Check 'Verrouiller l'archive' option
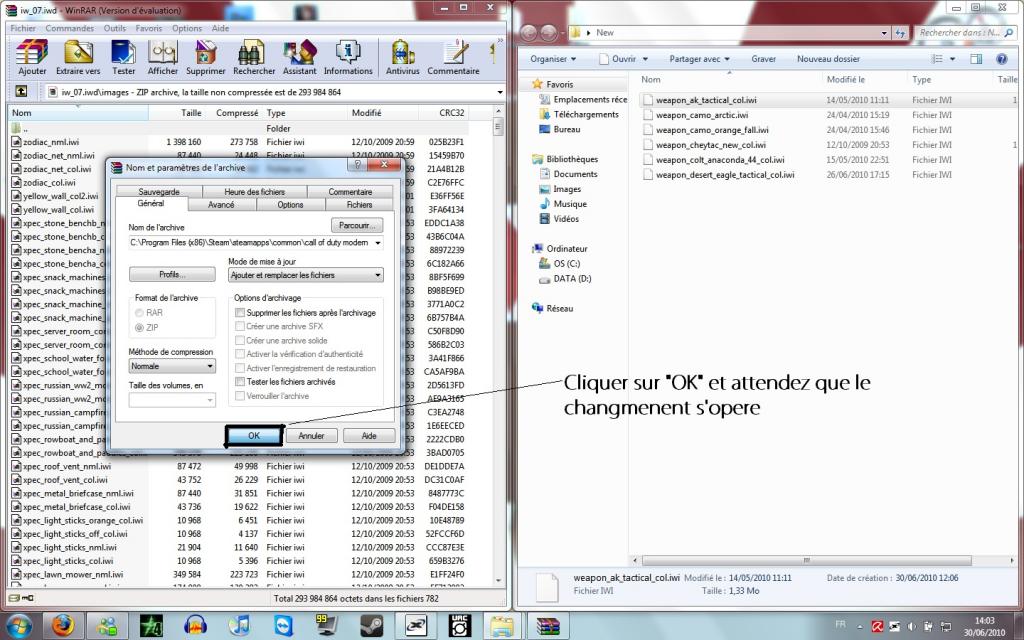 (240, 396)
